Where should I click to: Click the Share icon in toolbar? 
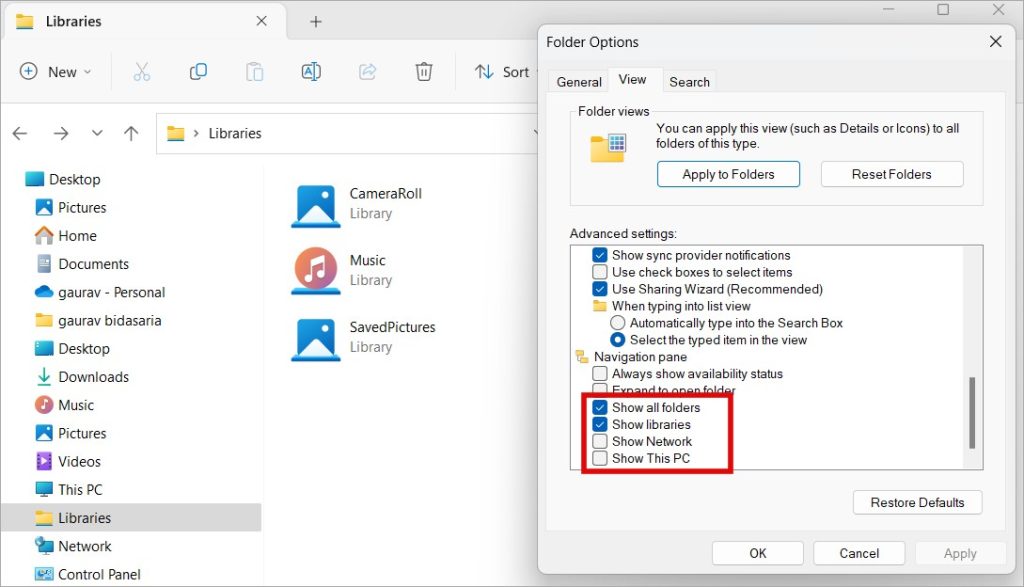pyautogui.click(x=367, y=72)
